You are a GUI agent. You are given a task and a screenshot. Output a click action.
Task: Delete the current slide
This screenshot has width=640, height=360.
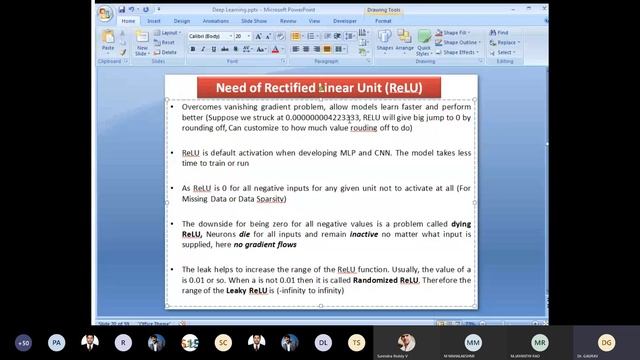165,52
